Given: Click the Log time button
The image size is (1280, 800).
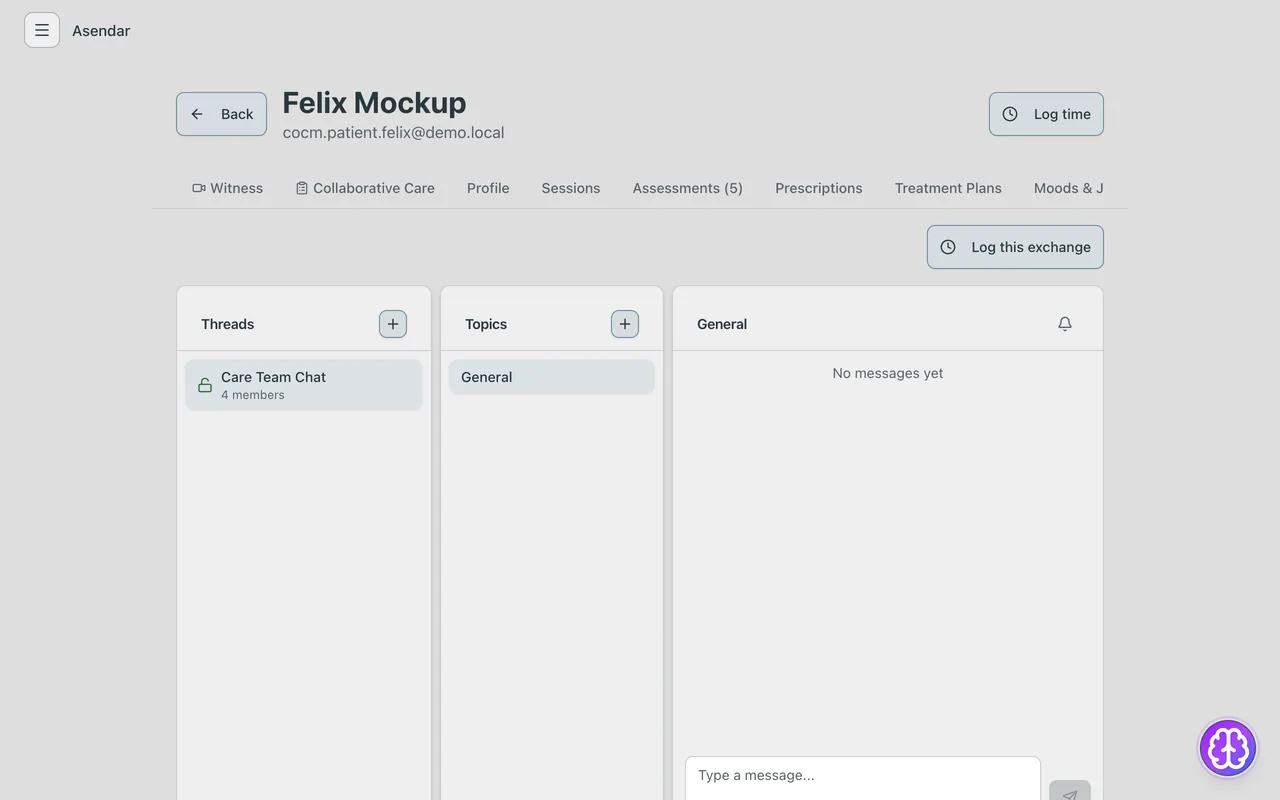Looking at the screenshot, I should click(x=1046, y=114).
